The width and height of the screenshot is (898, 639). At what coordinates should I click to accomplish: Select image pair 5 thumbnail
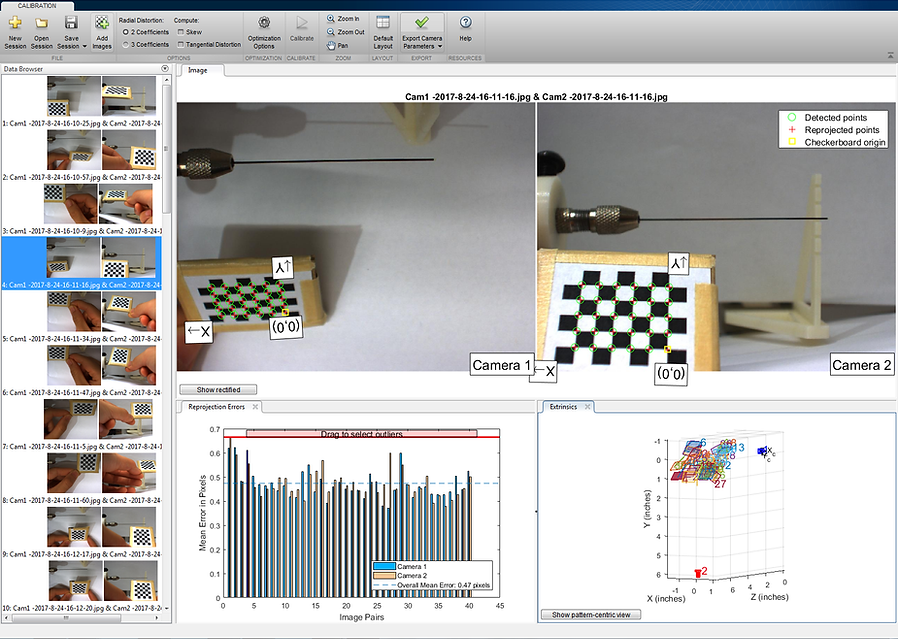tap(101, 311)
